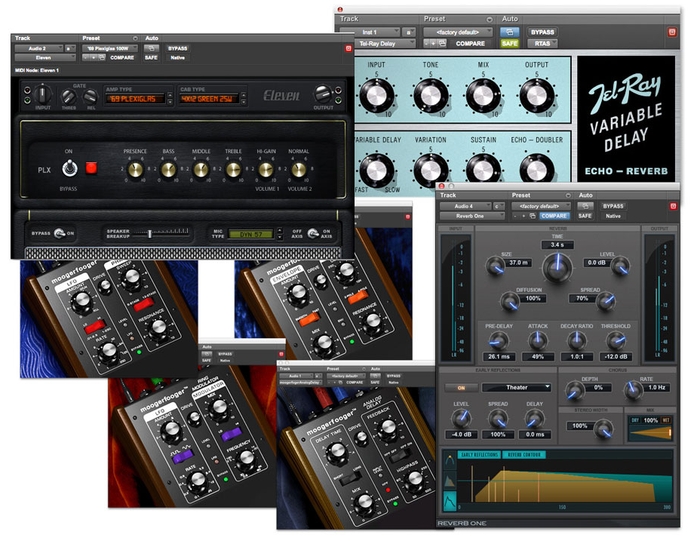Click COMPARE in the Eleven window
The image size is (700, 541).
(122, 58)
